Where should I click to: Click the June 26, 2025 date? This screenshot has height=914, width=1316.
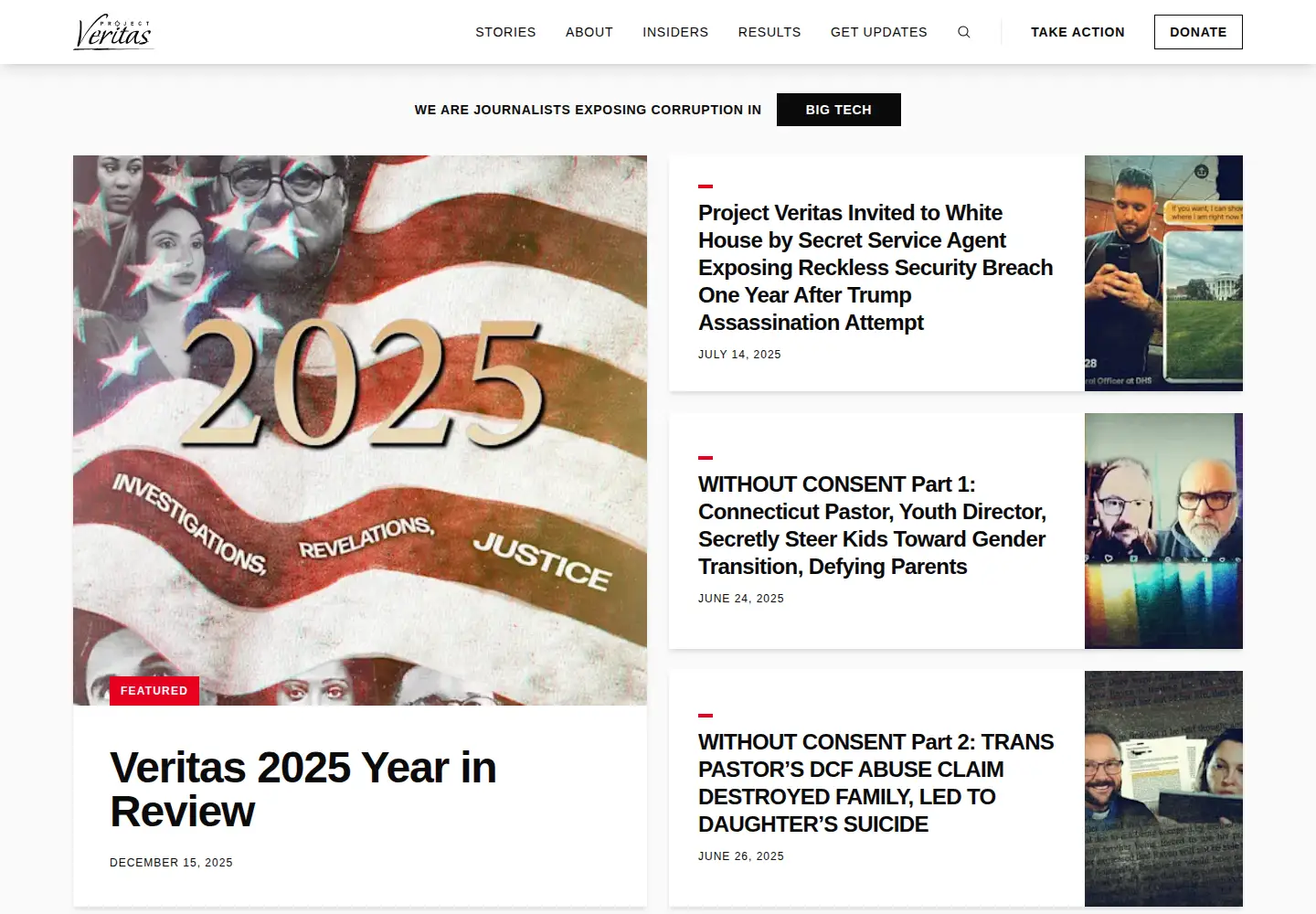coord(741,856)
